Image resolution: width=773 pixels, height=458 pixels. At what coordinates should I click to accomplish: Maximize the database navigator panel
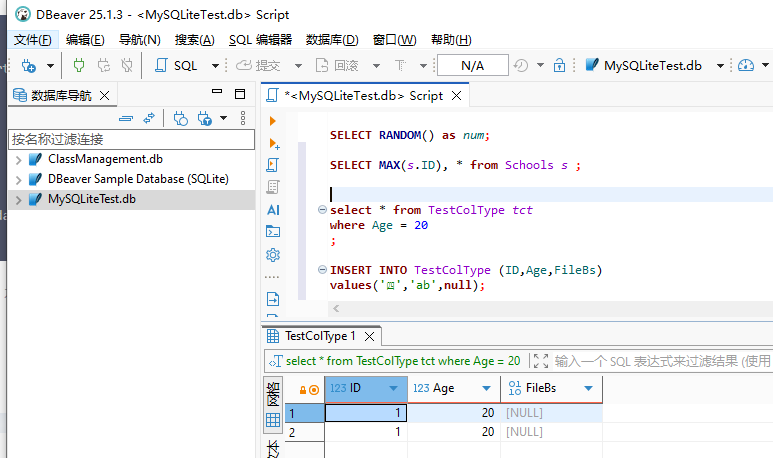coord(240,94)
